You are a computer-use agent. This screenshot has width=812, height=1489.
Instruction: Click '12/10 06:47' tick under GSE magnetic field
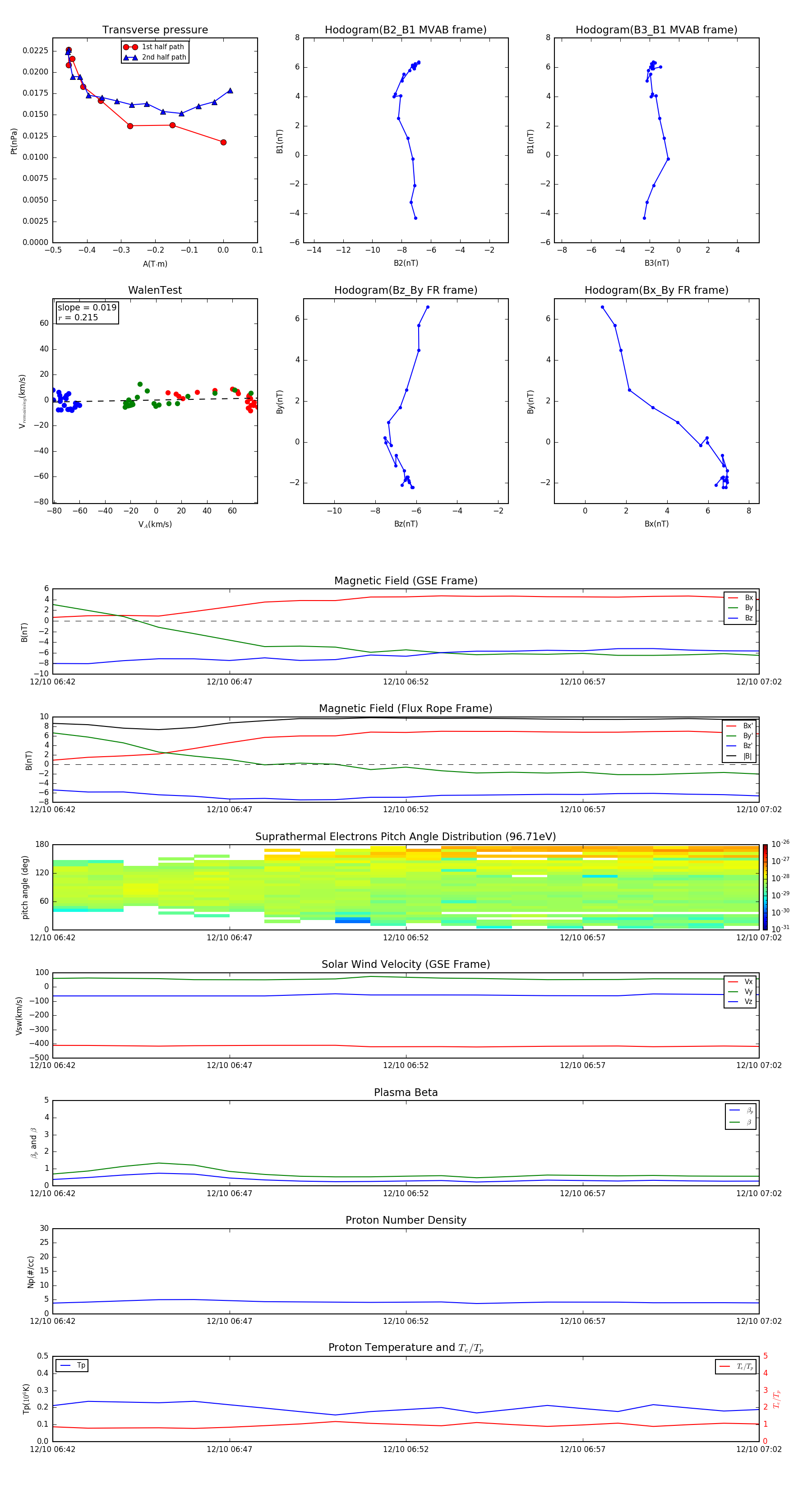pos(230,682)
